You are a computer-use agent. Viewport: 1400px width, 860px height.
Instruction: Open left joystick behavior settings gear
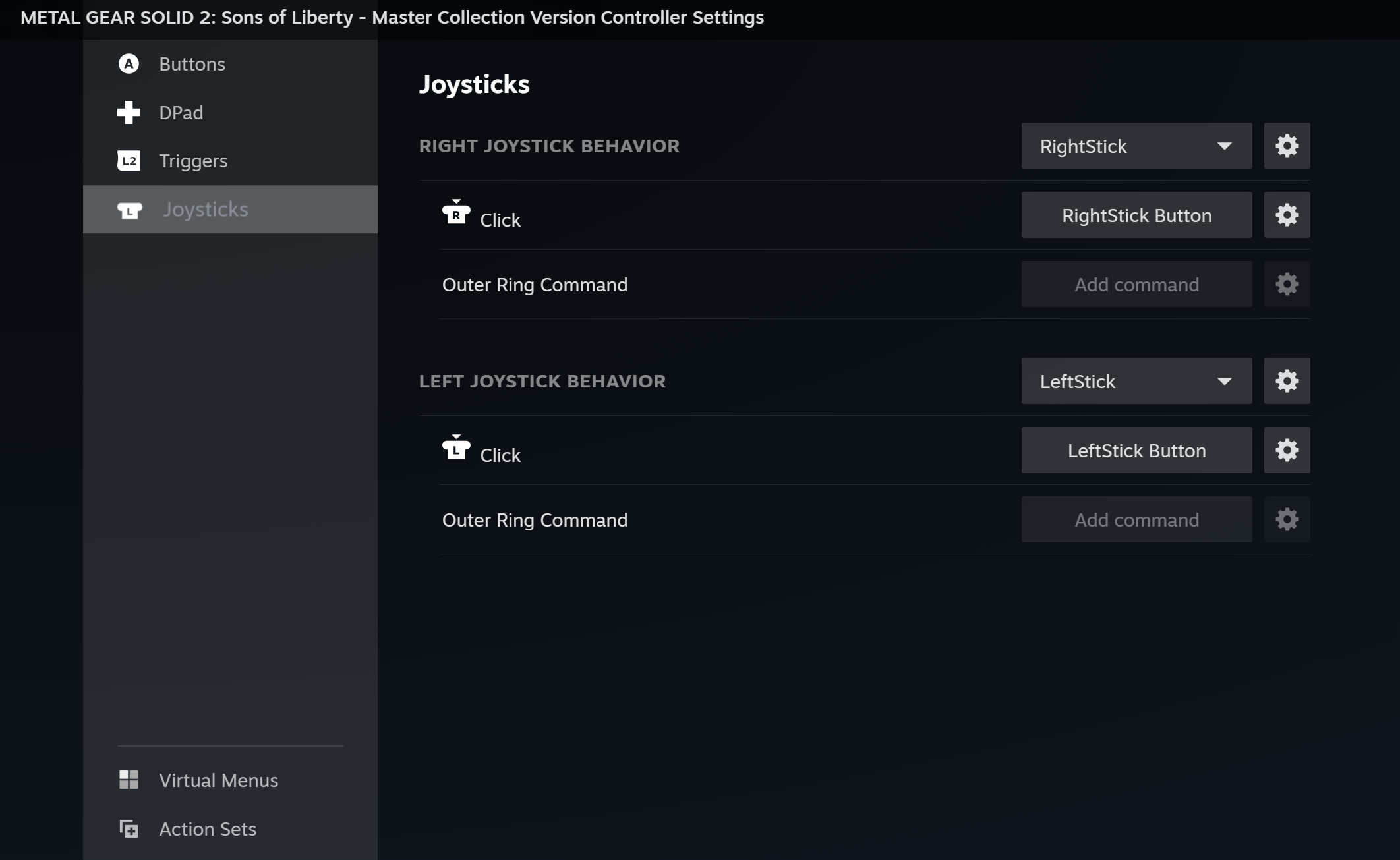pyautogui.click(x=1287, y=381)
